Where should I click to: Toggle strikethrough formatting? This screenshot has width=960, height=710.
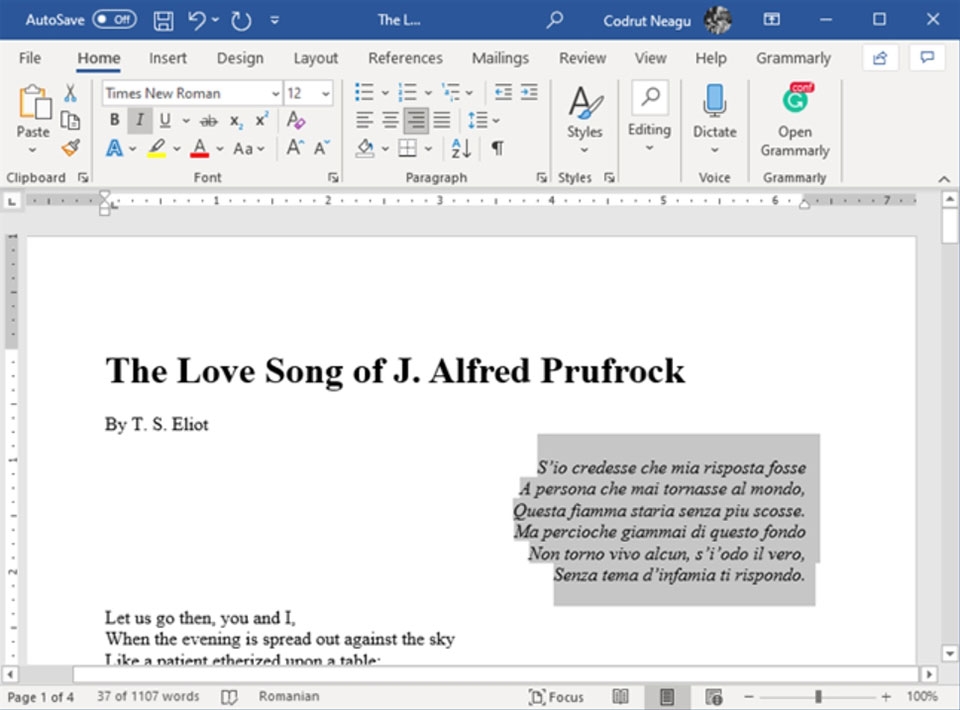[209, 121]
